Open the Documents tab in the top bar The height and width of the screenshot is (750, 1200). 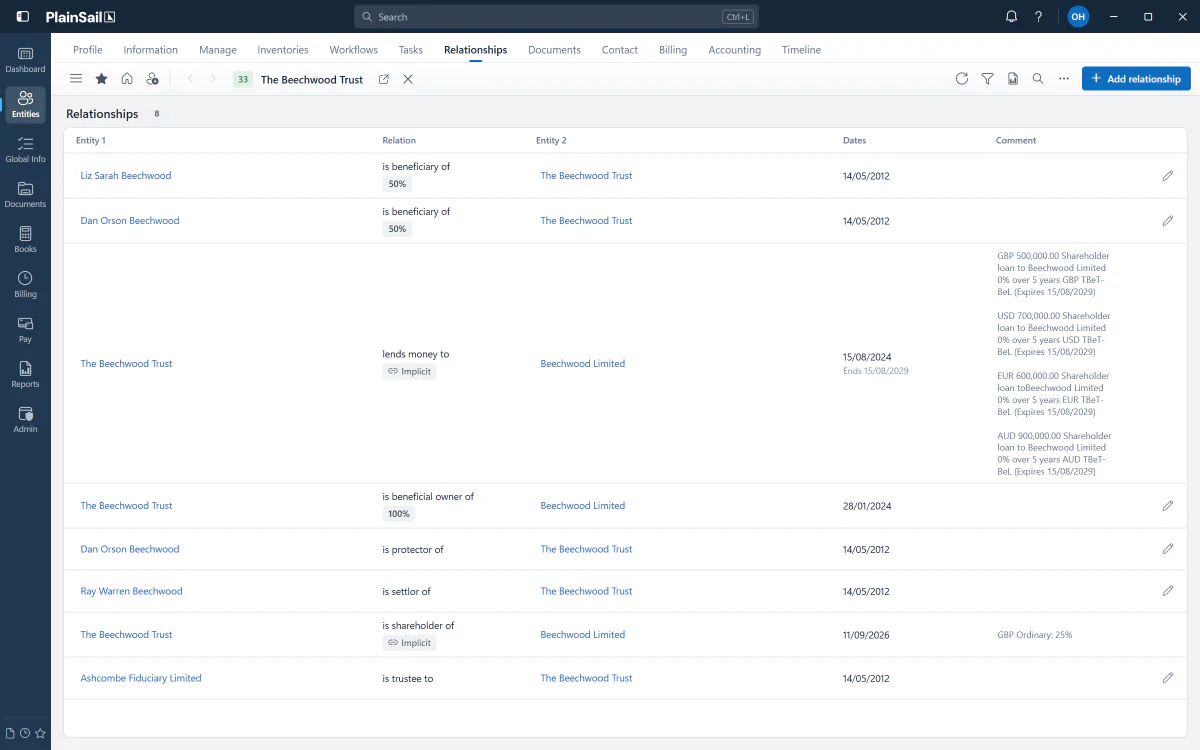click(x=554, y=50)
